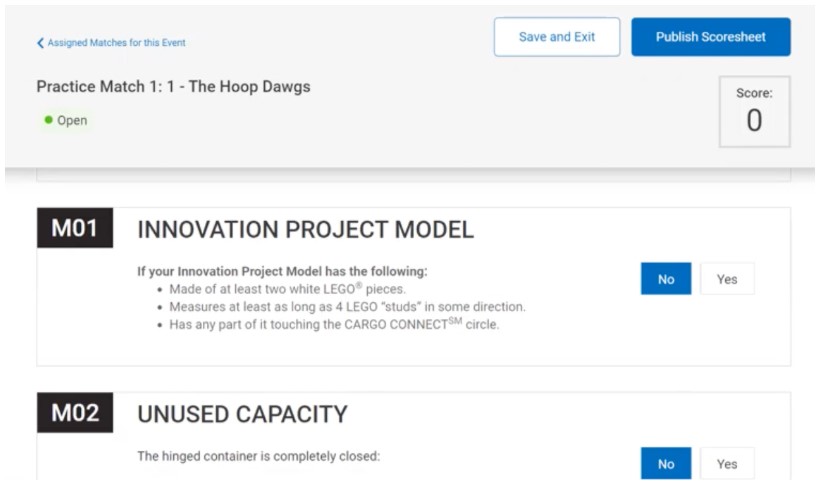Click the Open status label
Image resolution: width=819 pixels, height=483 pixels.
[72, 121]
